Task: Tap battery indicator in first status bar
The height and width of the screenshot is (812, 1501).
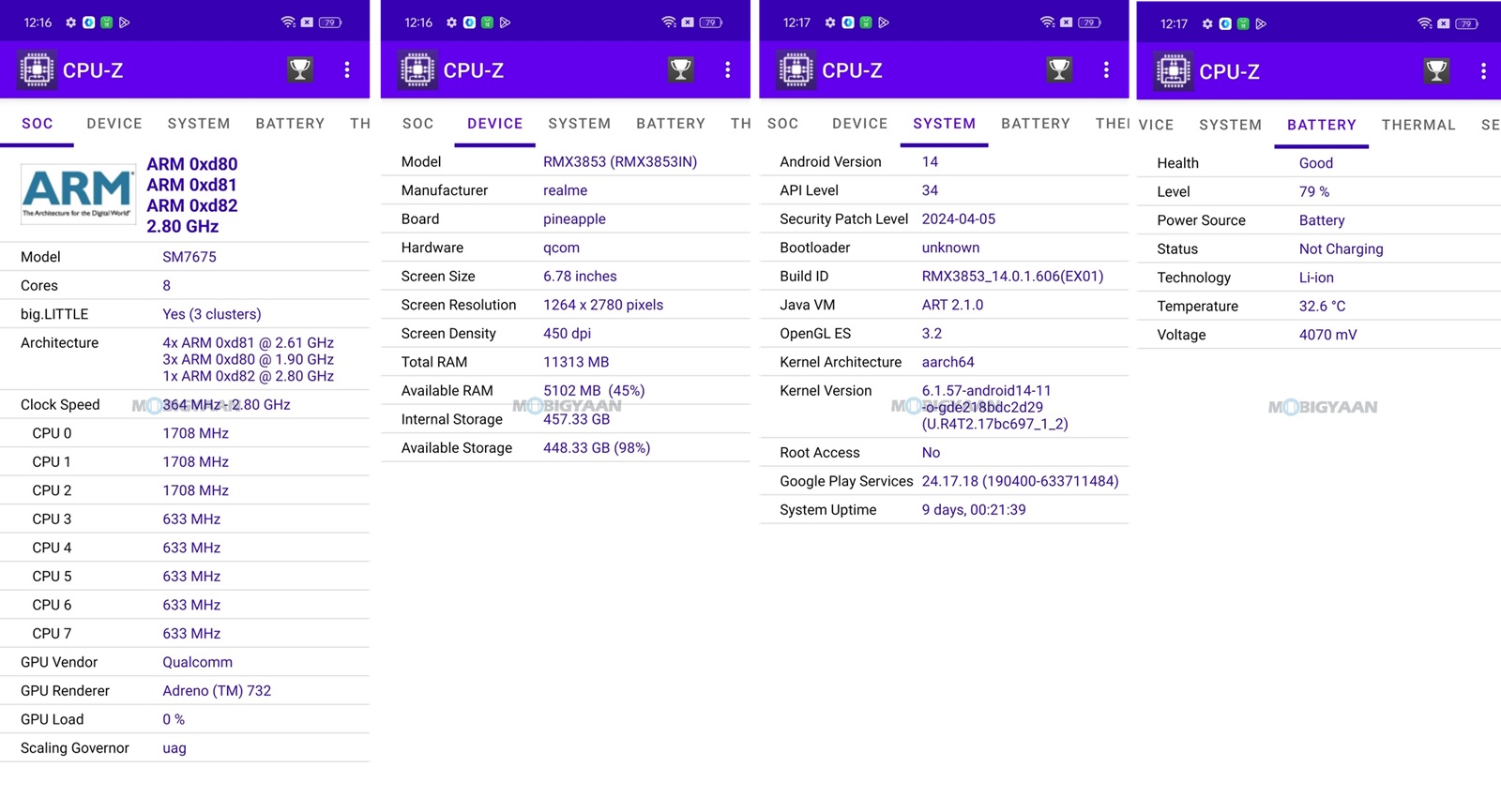Action: [330, 23]
